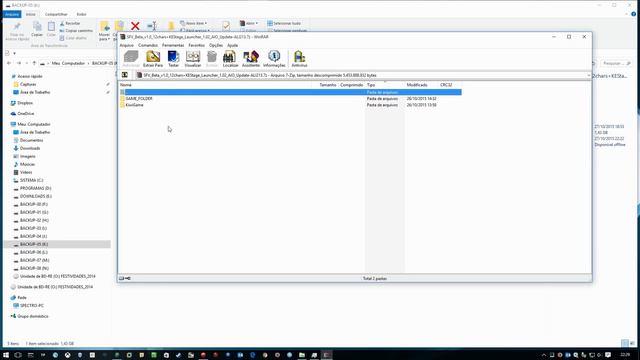Click the Copiar icon in Explorer ribbon
Viewport: 640px width, 360px height.
pyautogui.click(x=37, y=26)
